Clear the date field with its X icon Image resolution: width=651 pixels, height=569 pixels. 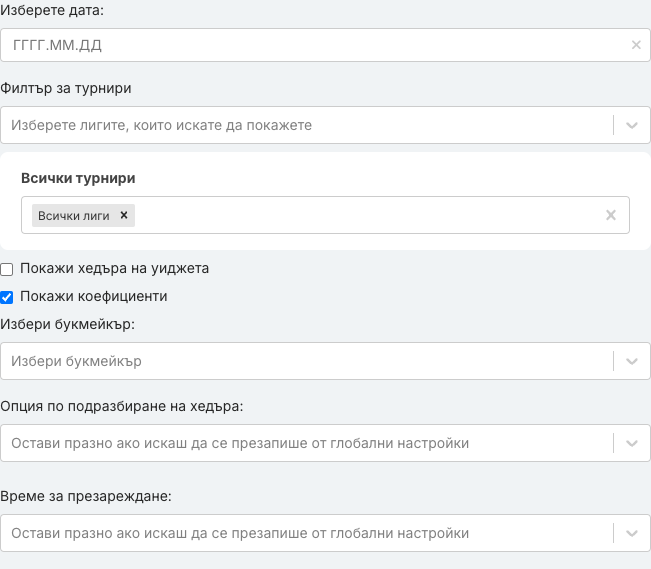636,45
